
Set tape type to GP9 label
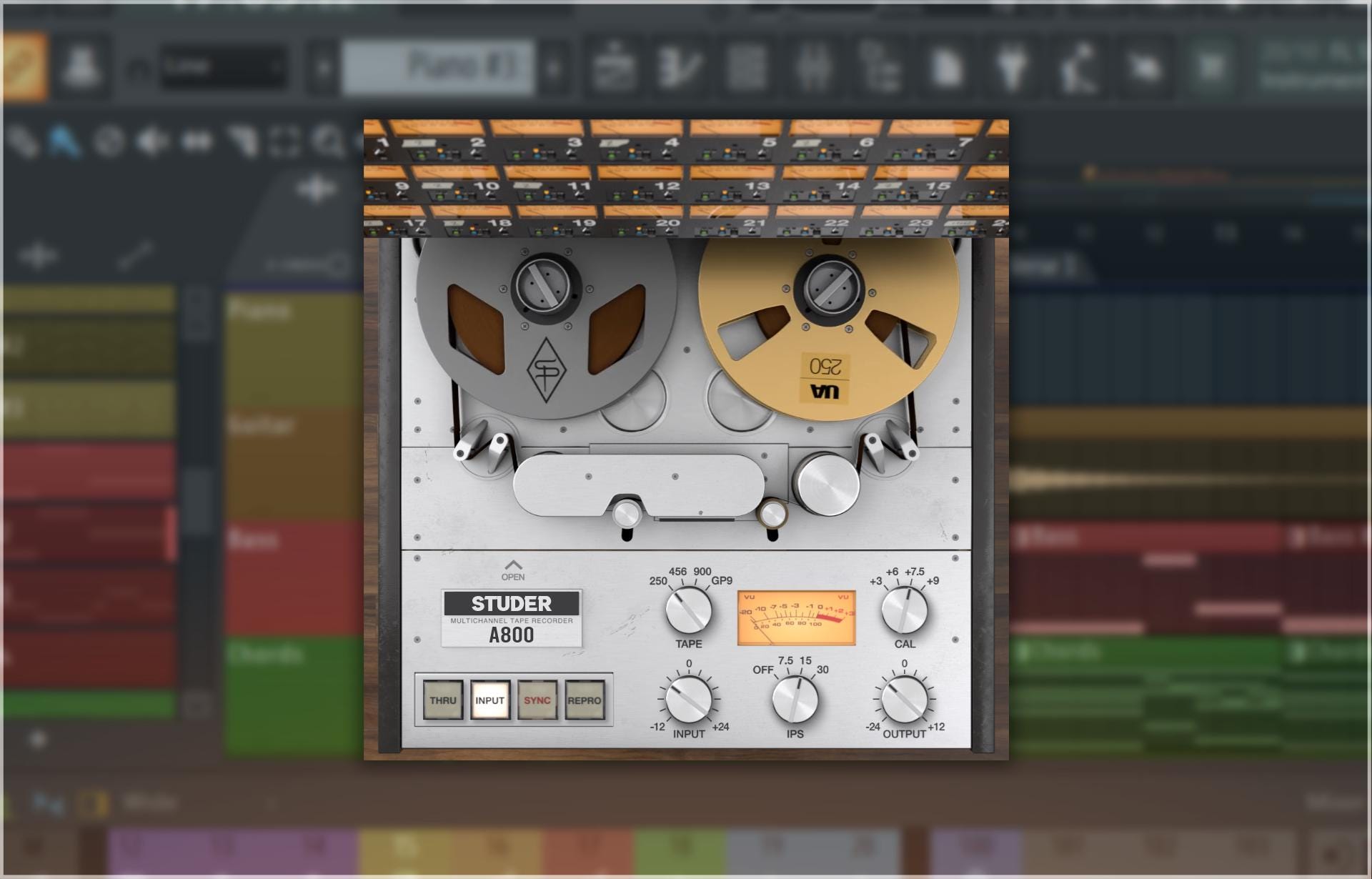722,581
